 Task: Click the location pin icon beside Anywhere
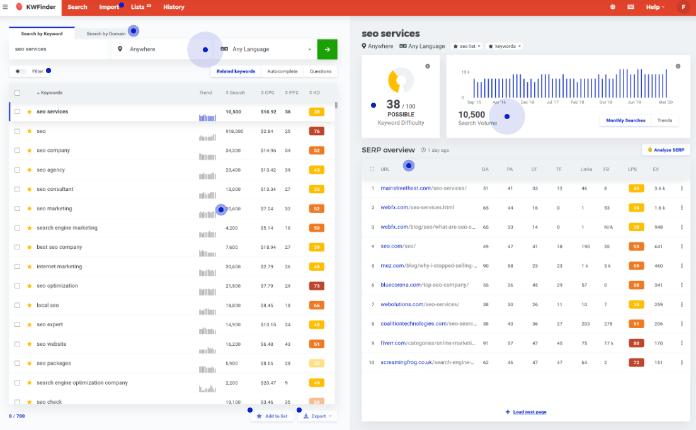(120, 49)
